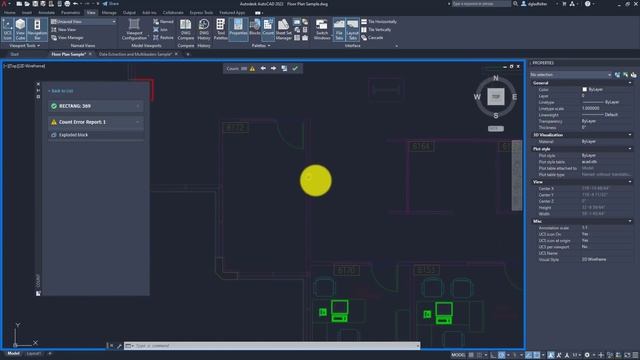Toggle File Tabs display
Screen dimensions: 640x360
339,29
